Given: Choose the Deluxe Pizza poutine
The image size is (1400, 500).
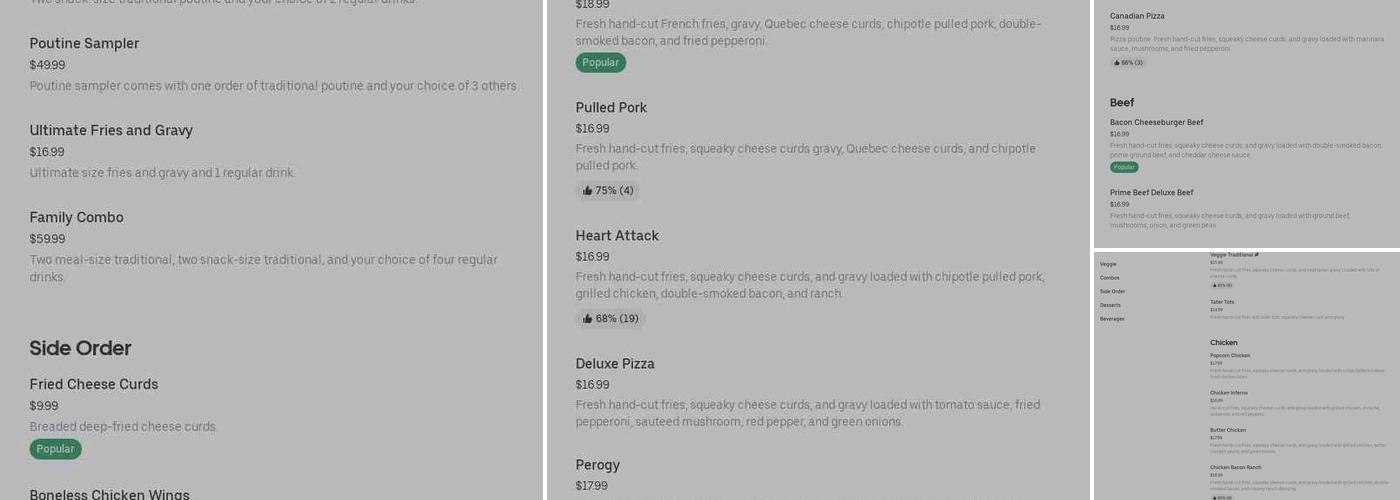Looking at the screenshot, I should click(x=615, y=364).
